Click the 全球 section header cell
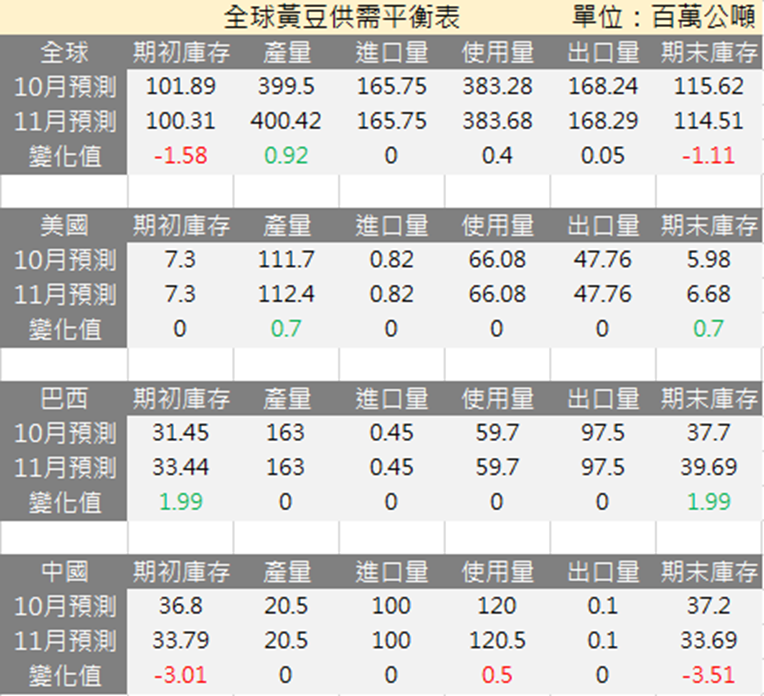 click(64, 52)
